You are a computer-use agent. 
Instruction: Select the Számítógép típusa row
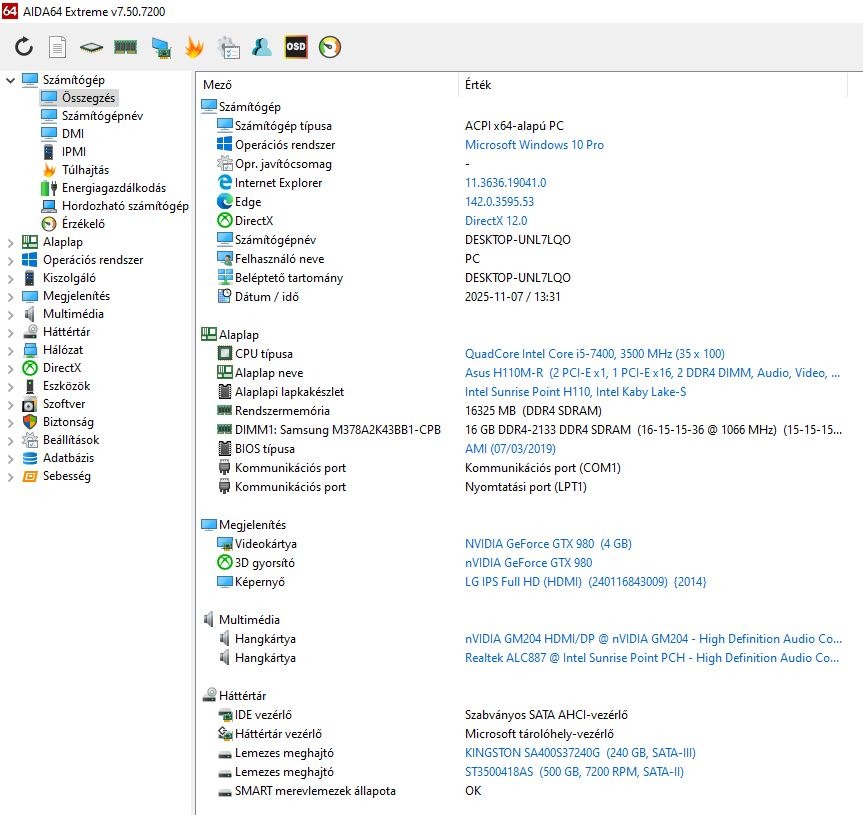coord(523,126)
